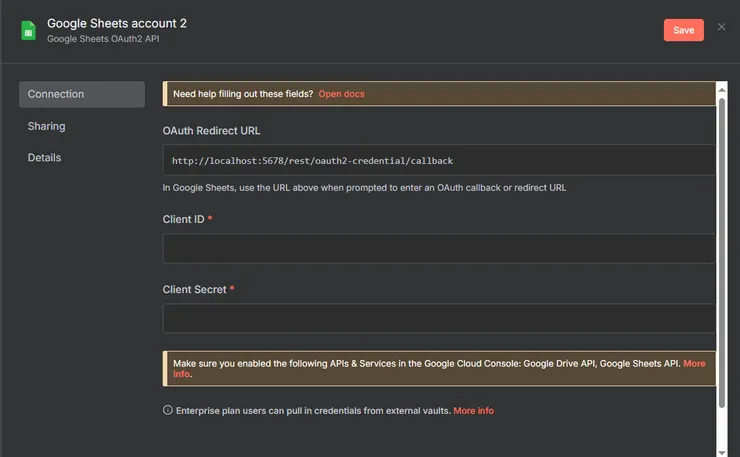Focus the Client Secret input field

[439, 318]
